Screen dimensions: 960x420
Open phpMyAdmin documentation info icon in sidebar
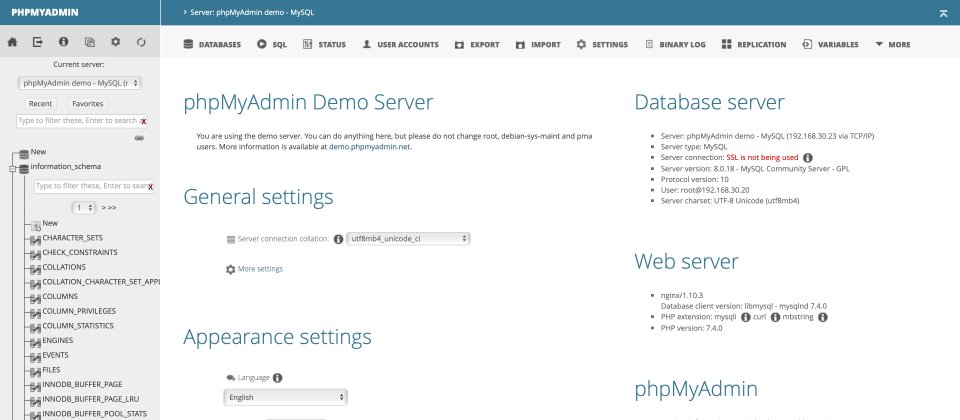[x=64, y=42]
